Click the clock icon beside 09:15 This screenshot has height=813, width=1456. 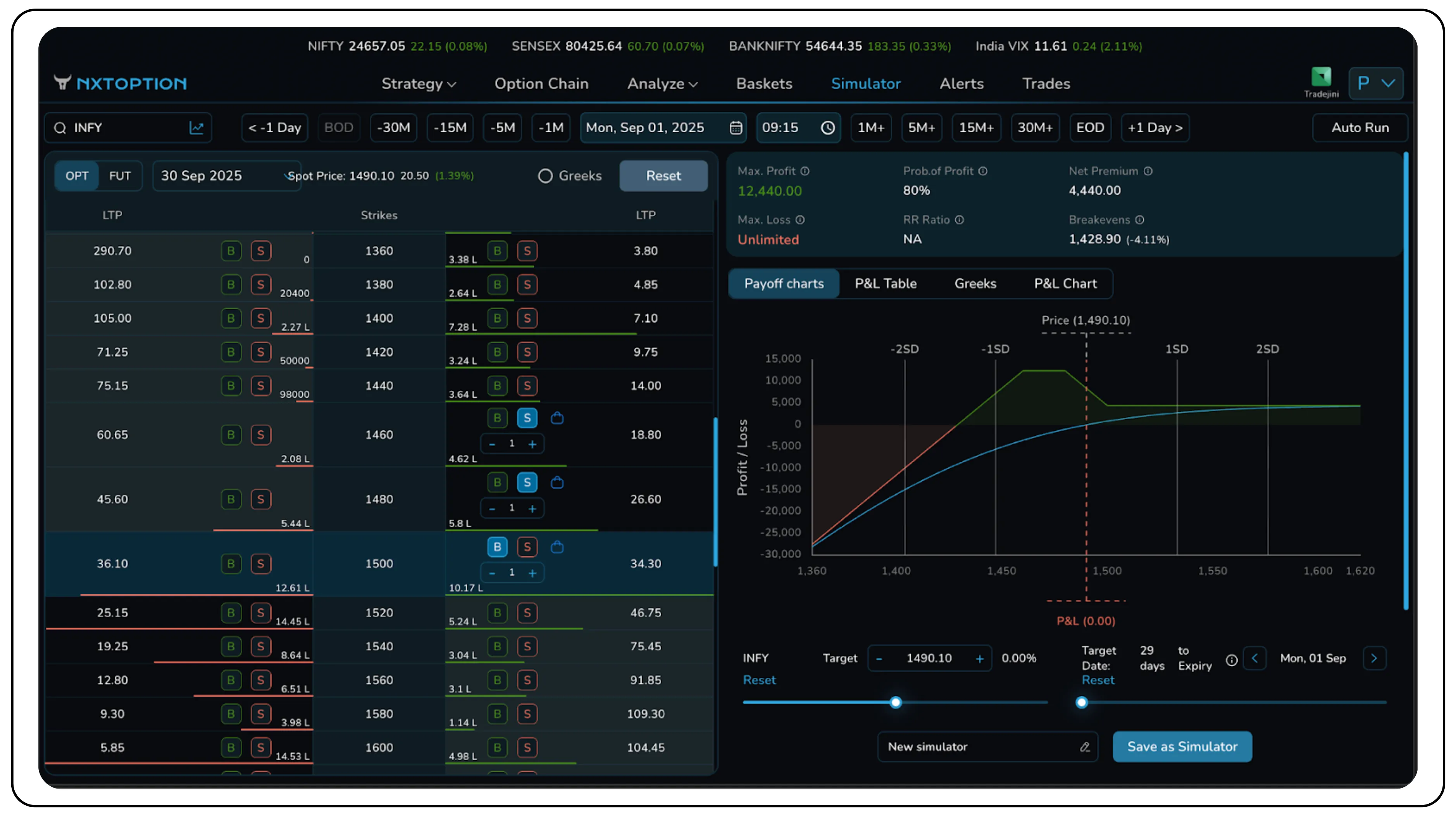[828, 128]
